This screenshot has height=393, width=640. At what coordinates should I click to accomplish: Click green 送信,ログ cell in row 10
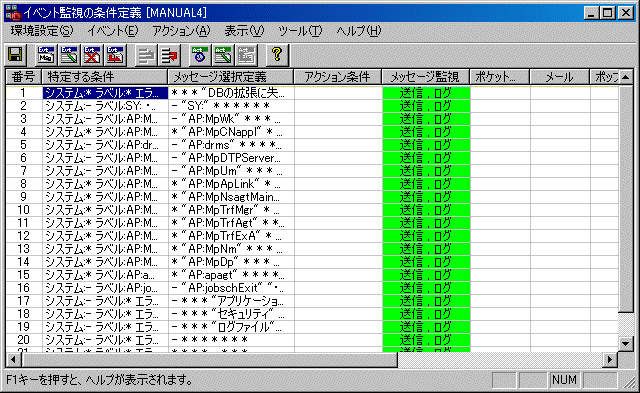(426, 210)
